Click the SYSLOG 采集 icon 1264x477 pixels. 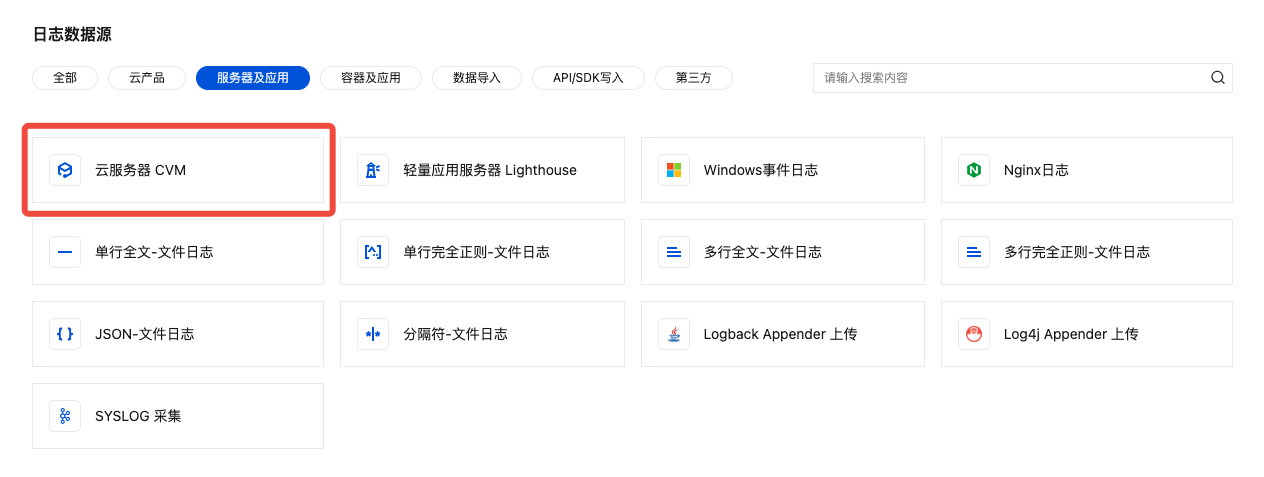pos(65,416)
